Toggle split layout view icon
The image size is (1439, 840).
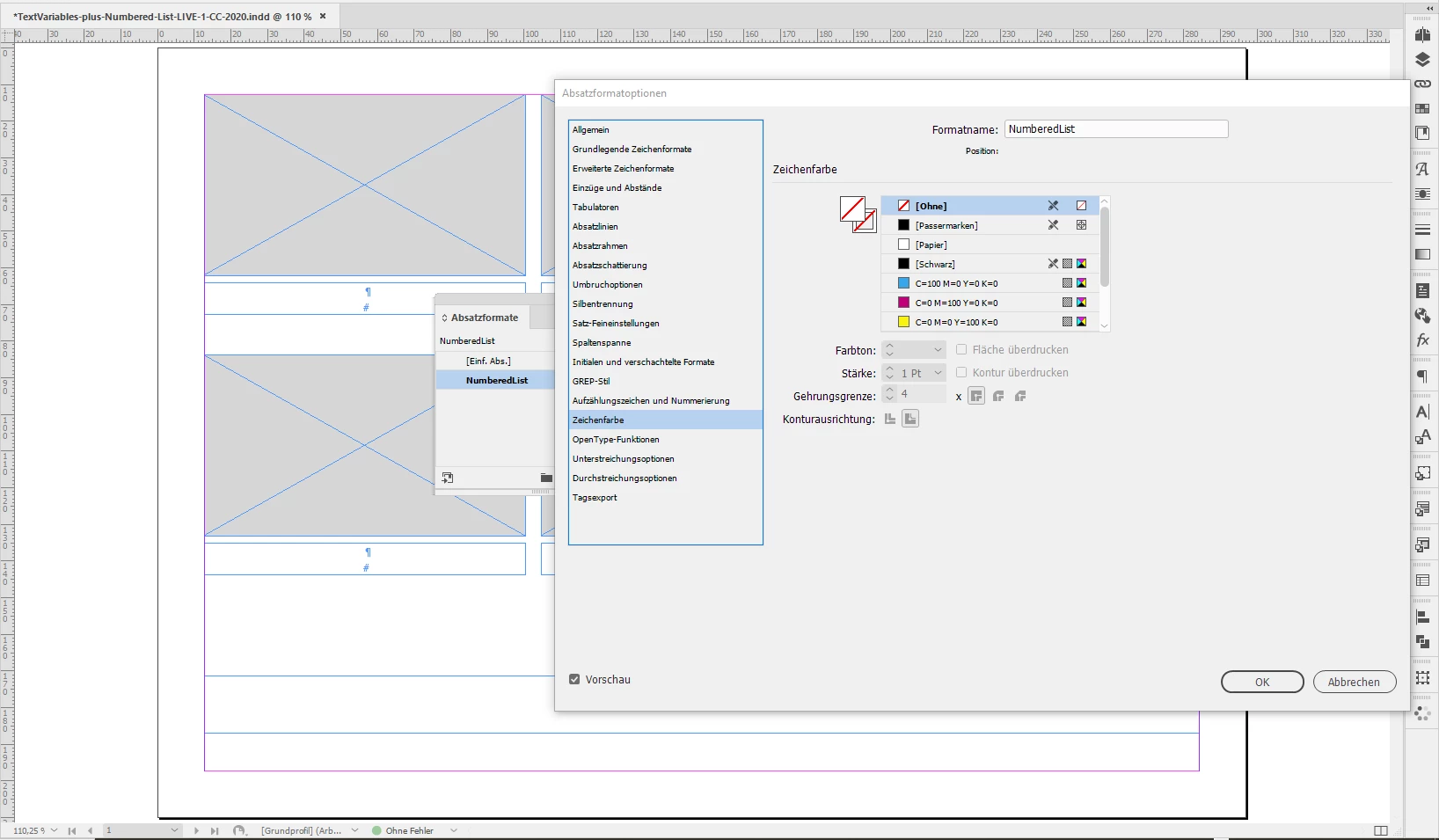(1381, 830)
